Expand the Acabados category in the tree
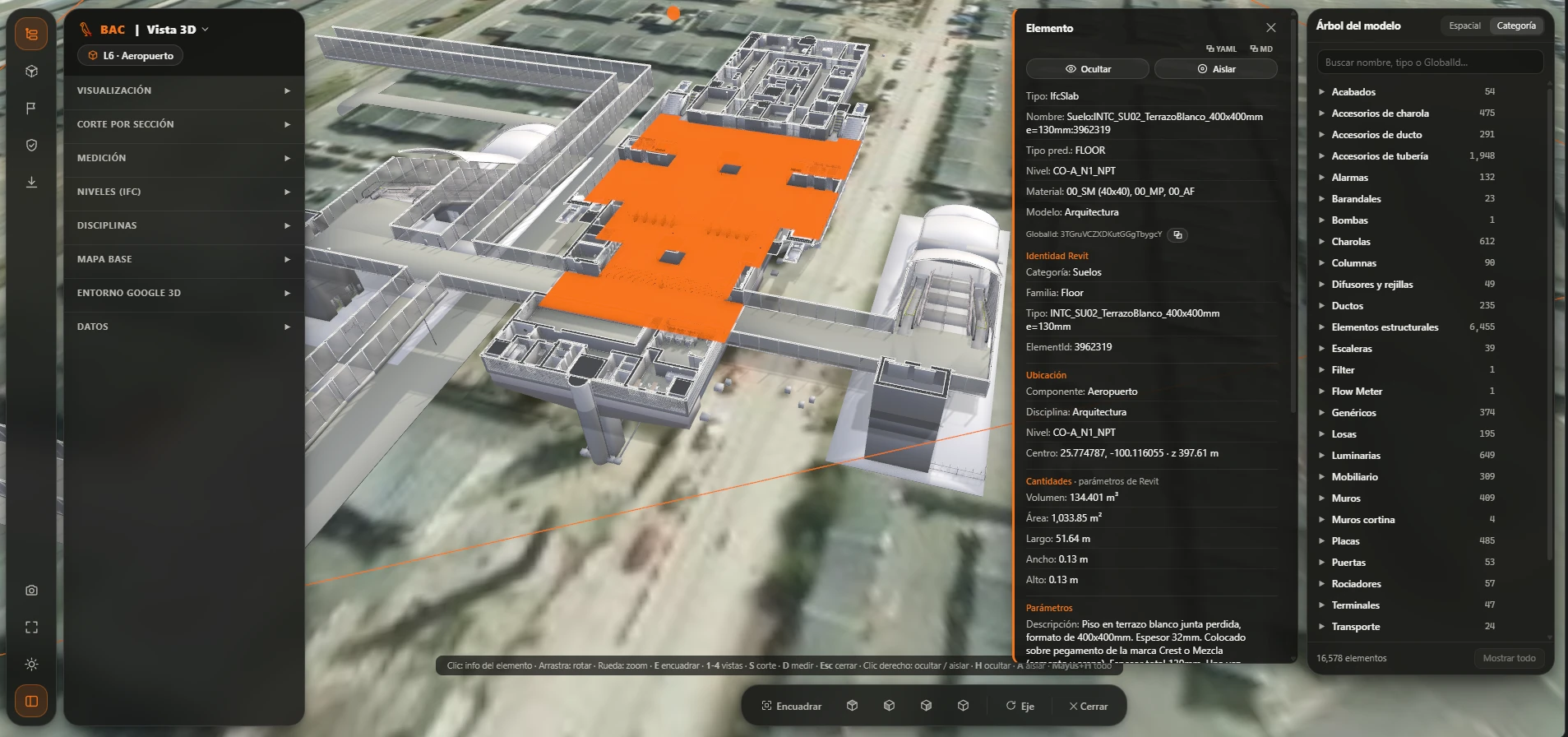This screenshot has width=1568, height=737. tap(1321, 92)
